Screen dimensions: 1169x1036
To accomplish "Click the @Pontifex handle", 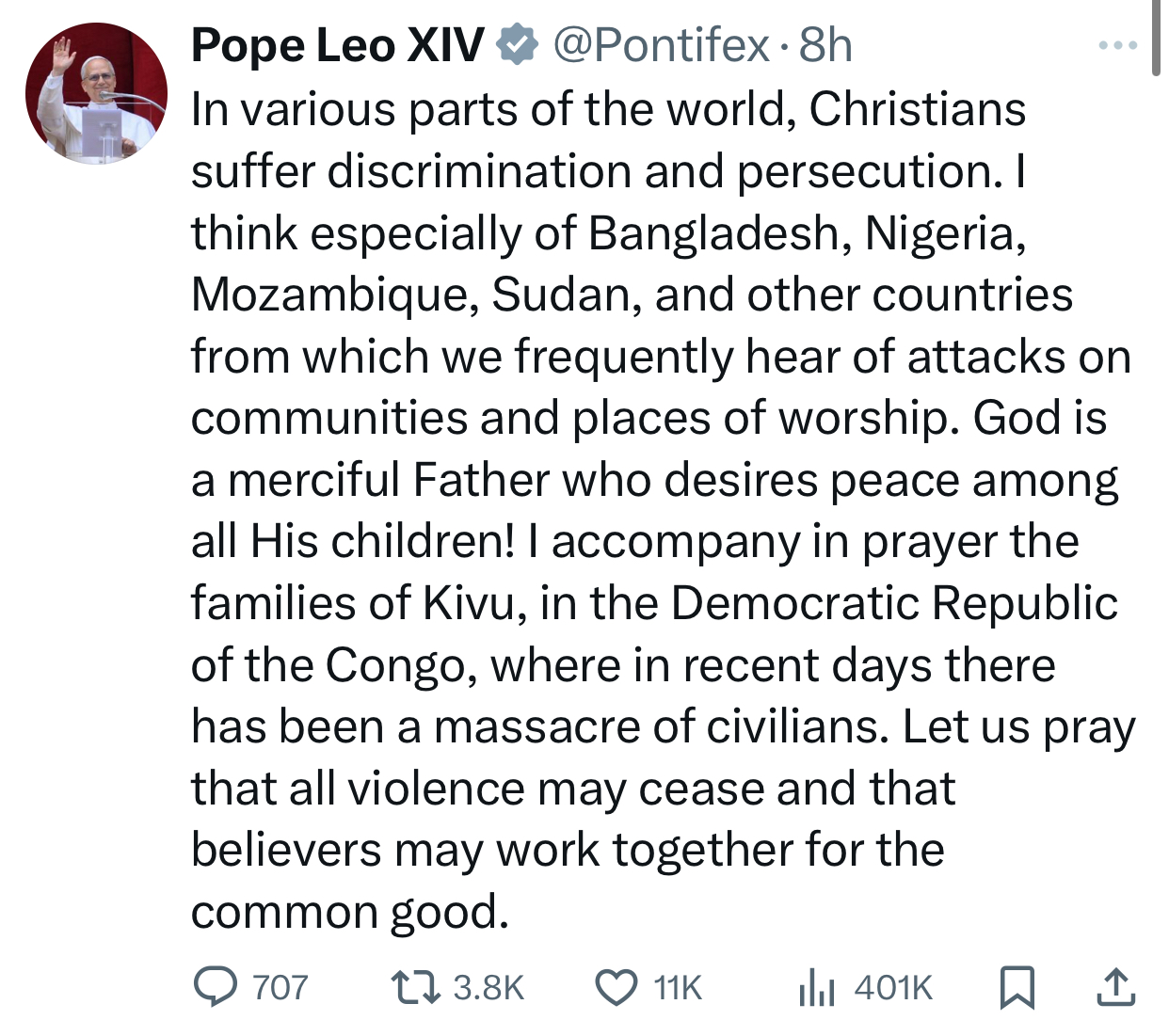I will point(661,45).
